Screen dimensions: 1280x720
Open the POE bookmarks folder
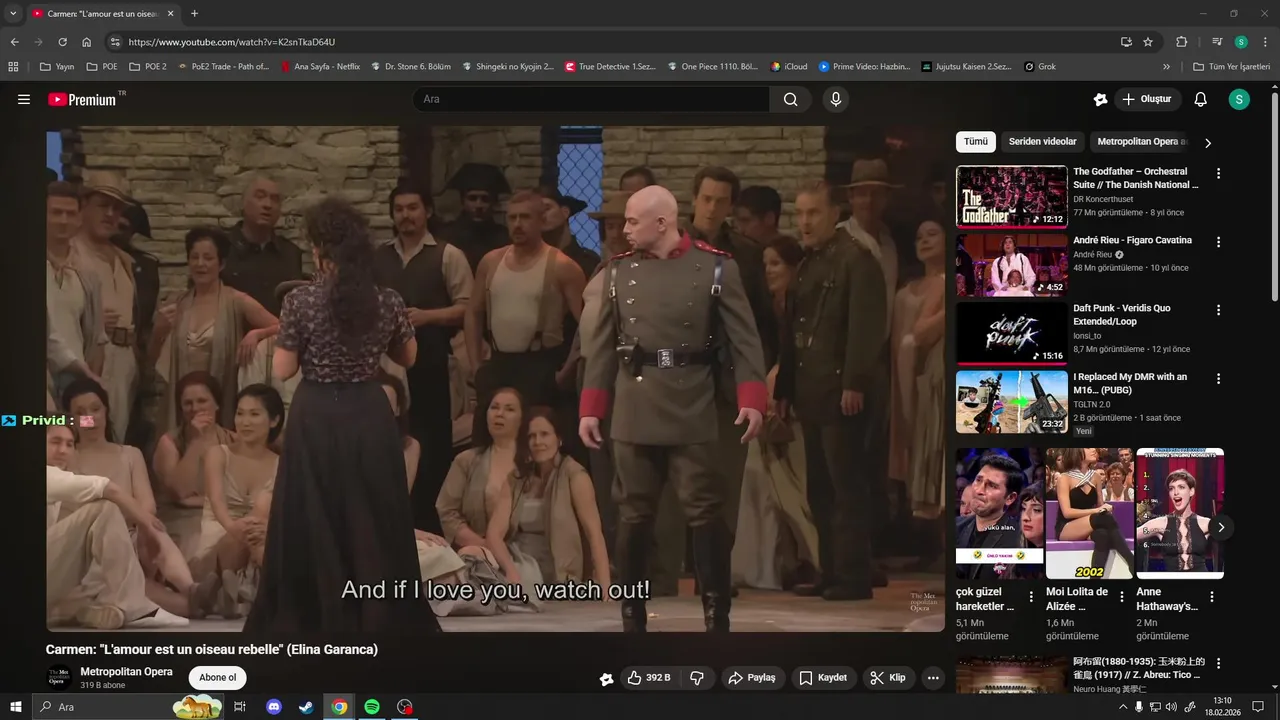pyautogui.click(x=102, y=67)
